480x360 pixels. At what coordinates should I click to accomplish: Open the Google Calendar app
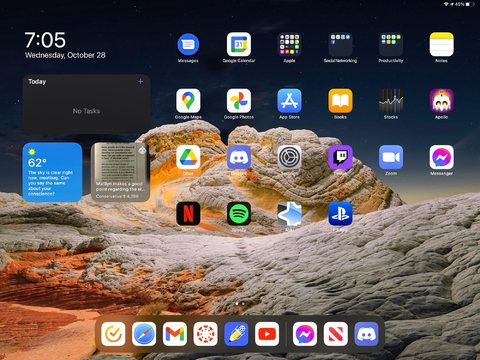pos(239,44)
